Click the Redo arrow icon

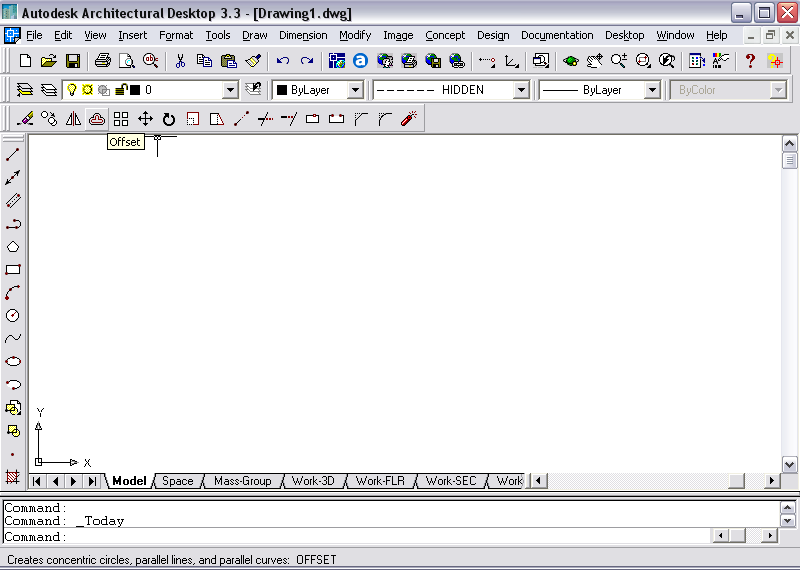pos(307,61)
